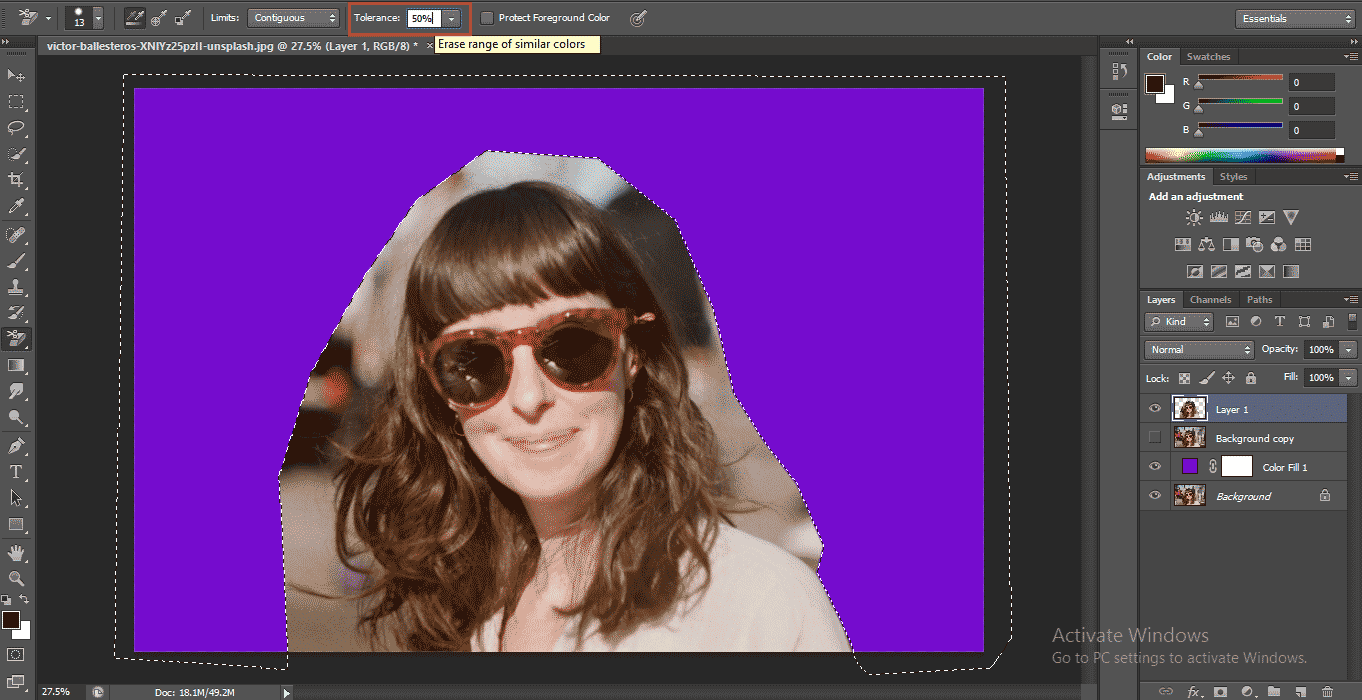Image resolution: width=1362 pixels, height=700 pixels.
Task: Select the Horizontal Type tool
Action: pos(16,472)
